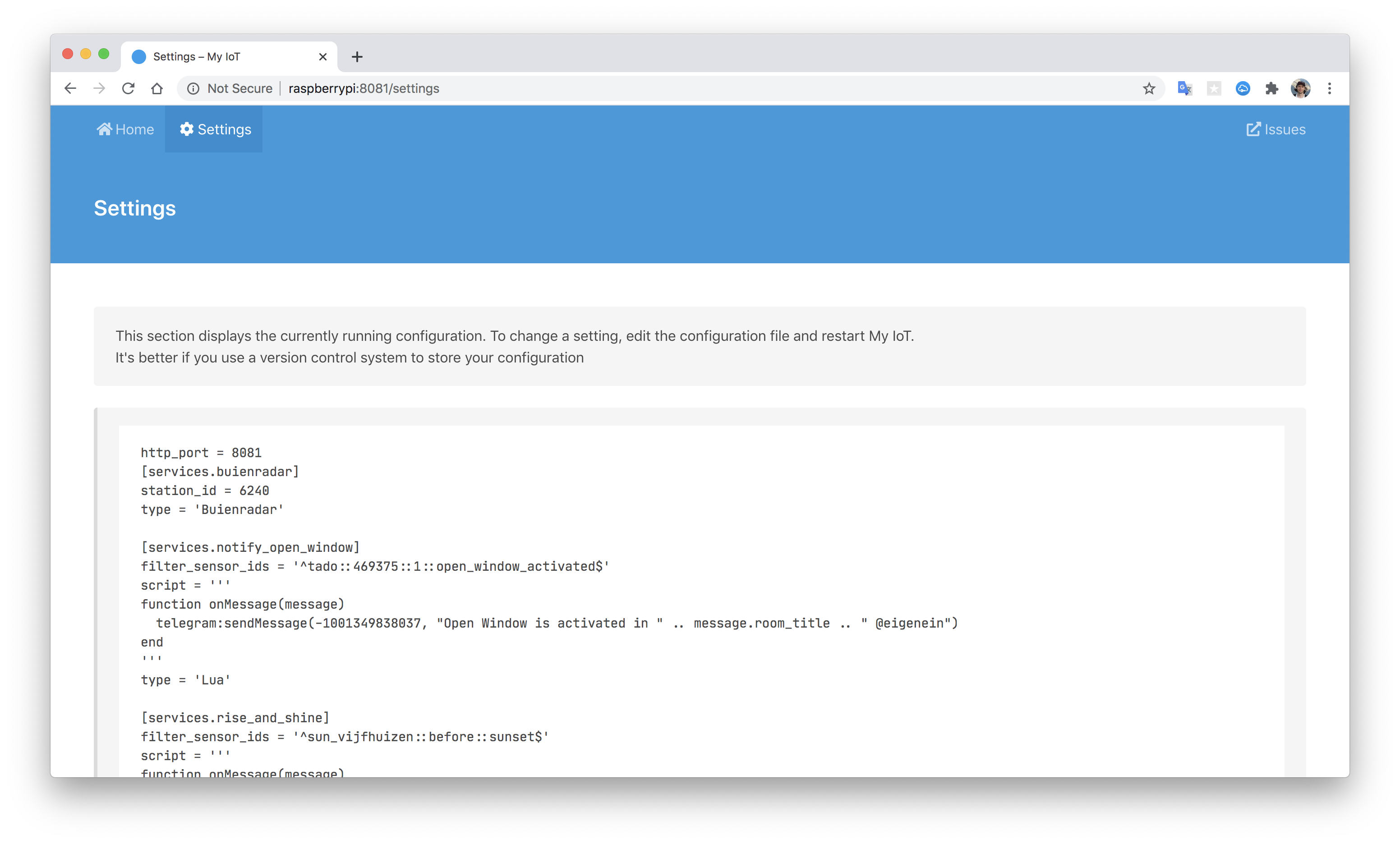1400x844 pixels.
Task: Bookmark this page with star icon
Action: tap(1149, 89)
